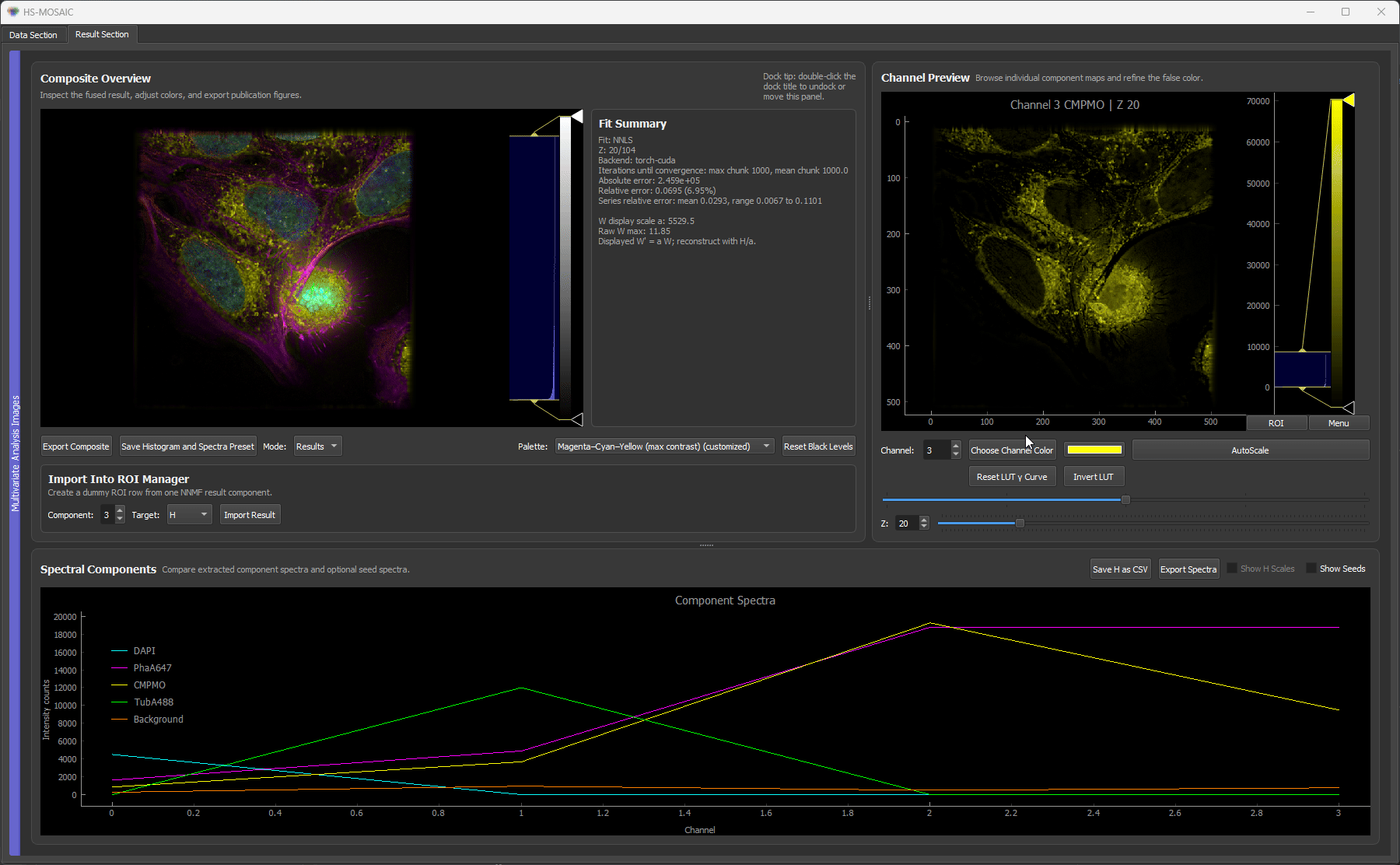Click the AutoScale button
The width and height of the screenshot is (1400, 865).
(x=1250, y=450)
